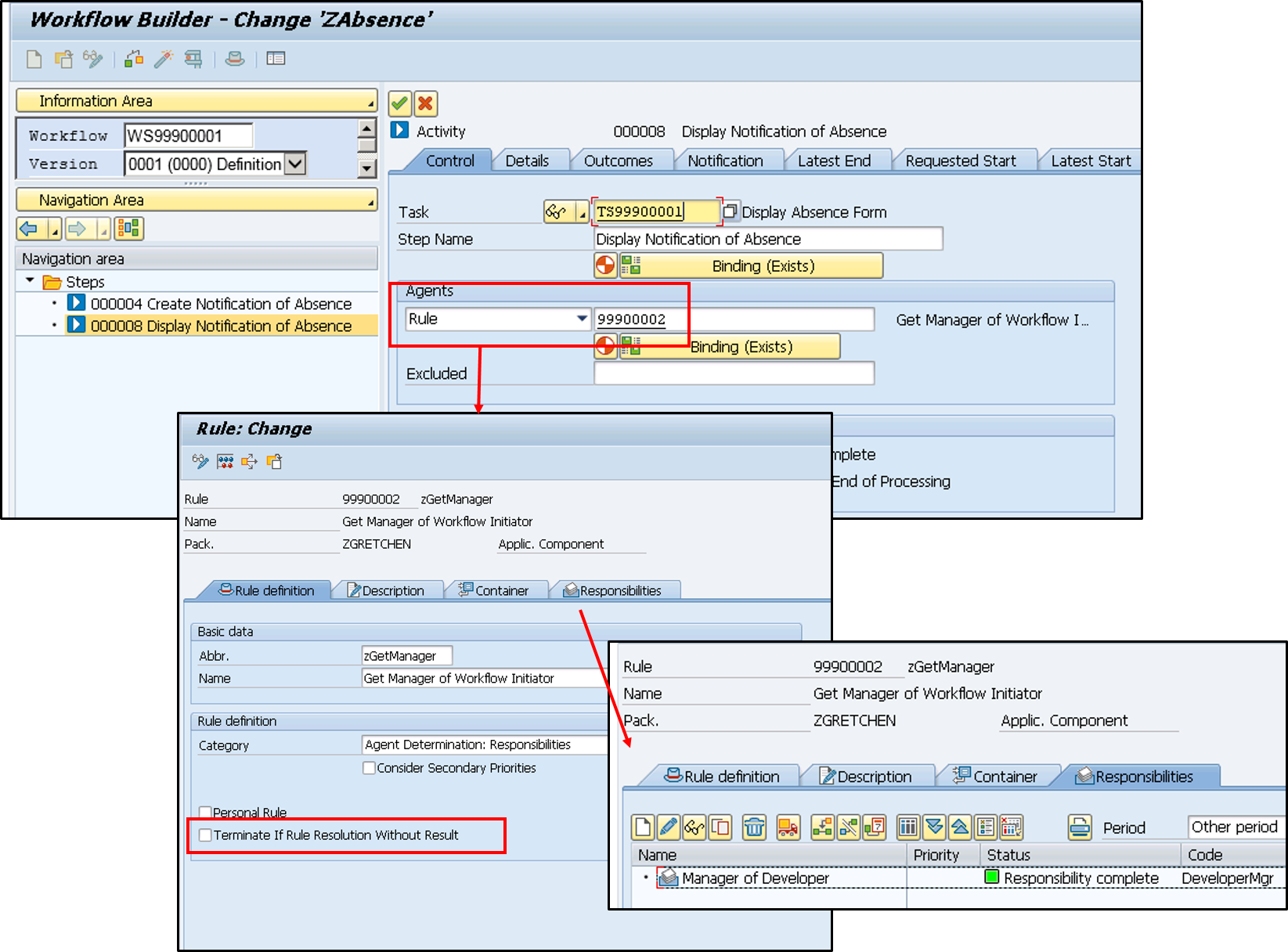Click the transport truck icon in responsibilities toolbar
Viewport: 1288px width, 952px height.
788,827
